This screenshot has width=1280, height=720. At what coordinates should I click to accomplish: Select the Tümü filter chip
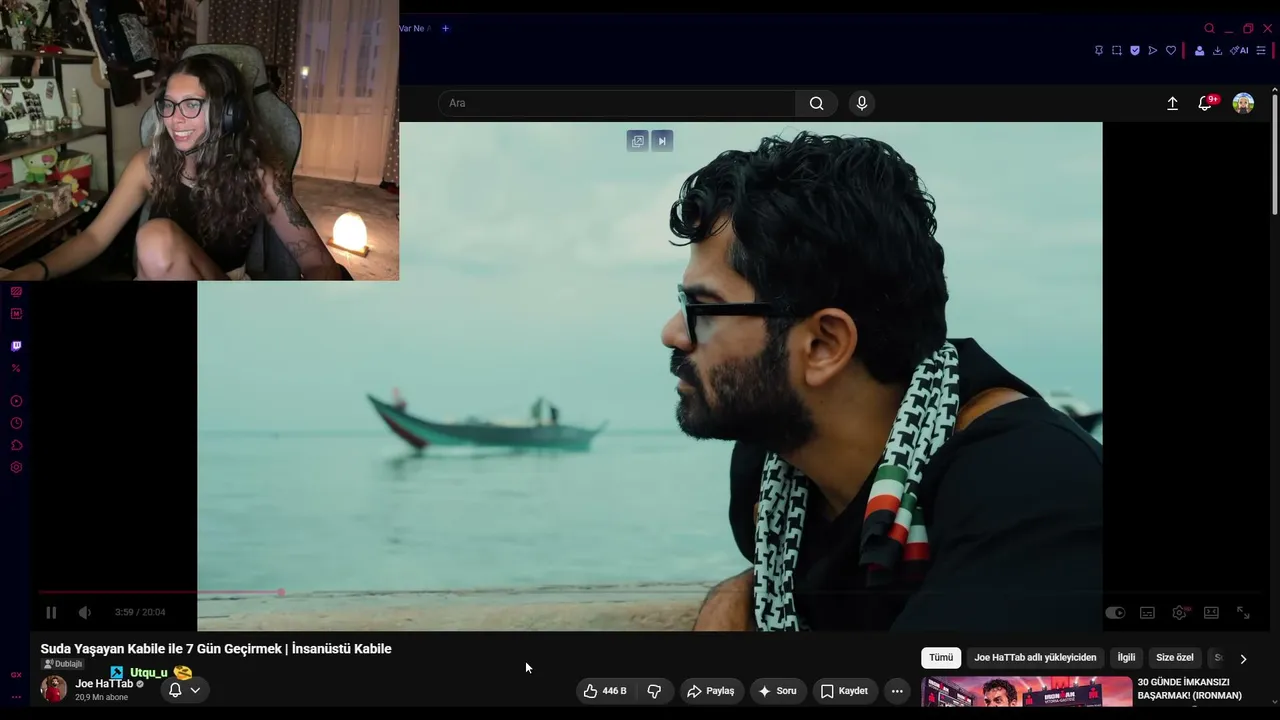point(941,658)
